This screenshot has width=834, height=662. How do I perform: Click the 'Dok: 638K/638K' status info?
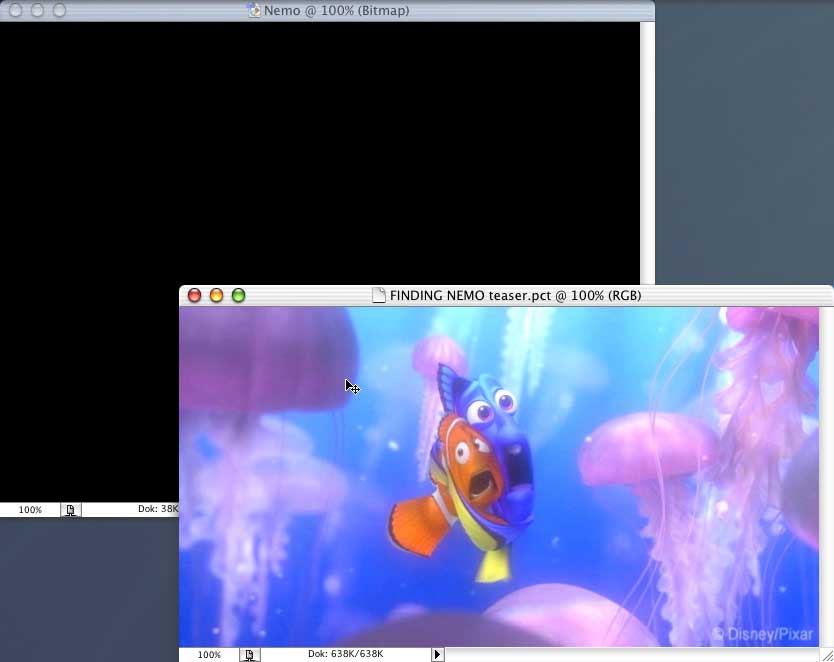coord(345,654)
